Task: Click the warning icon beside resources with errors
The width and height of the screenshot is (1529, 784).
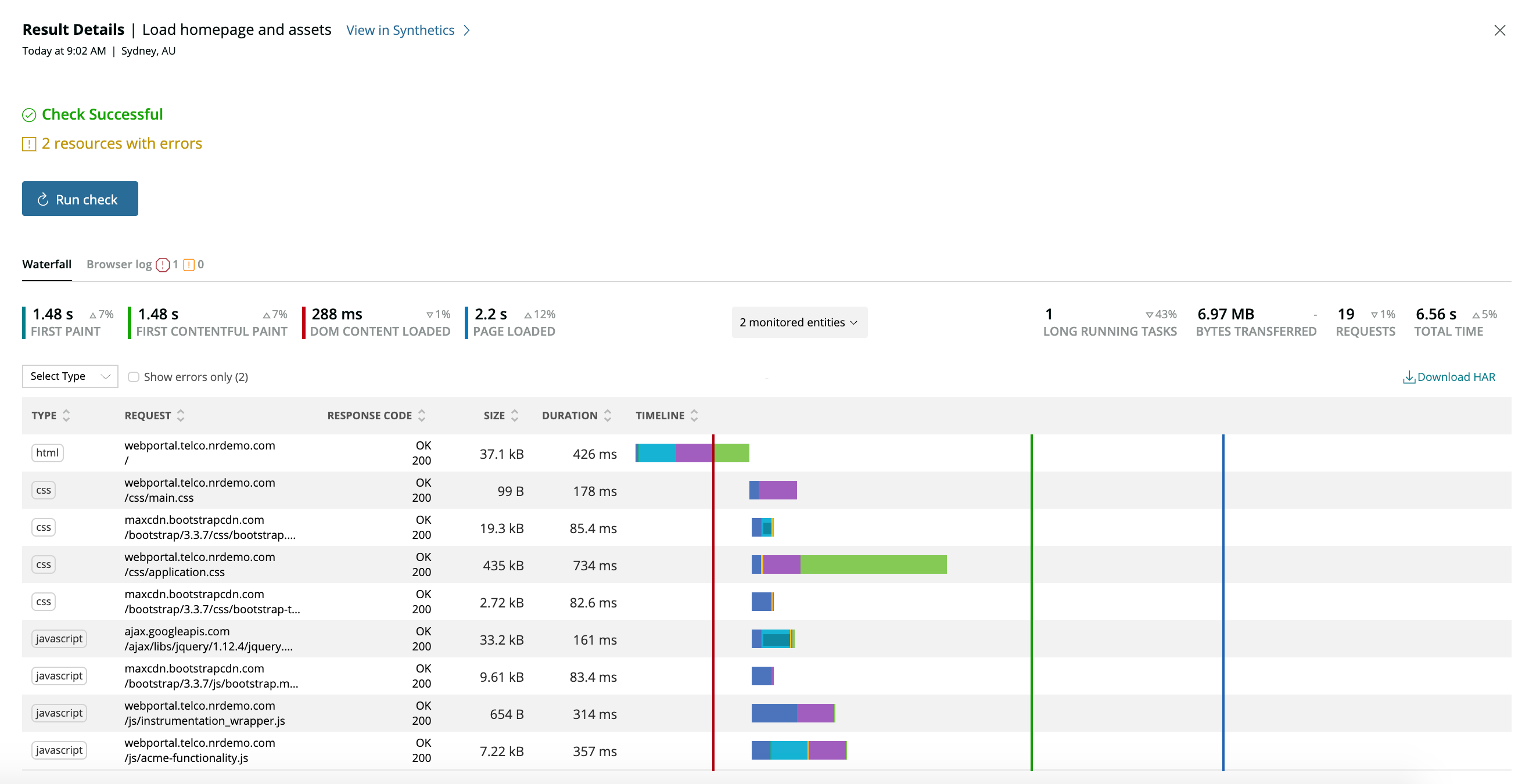Action: pos(28,144)
